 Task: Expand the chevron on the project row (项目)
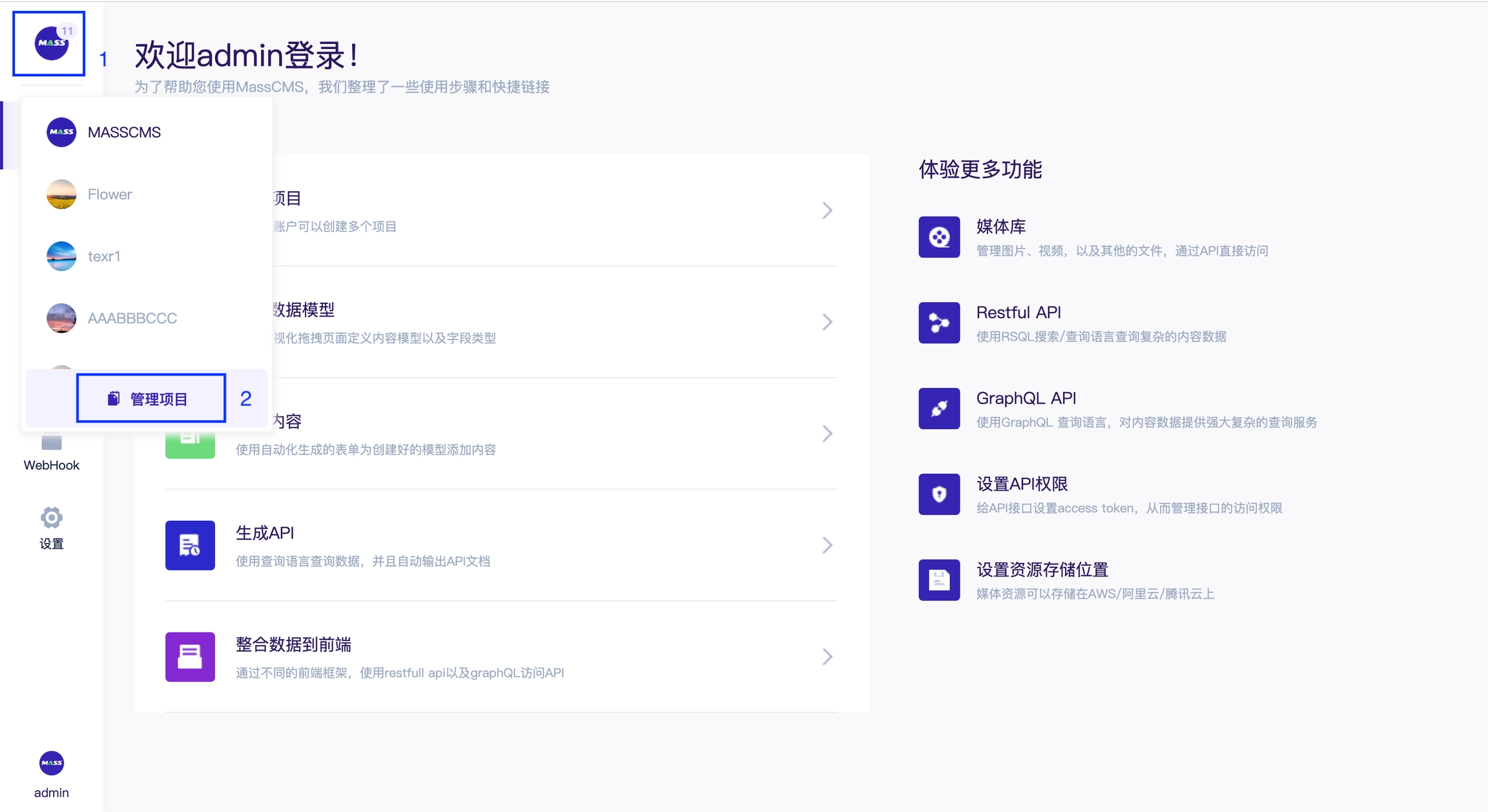point(827,210)
